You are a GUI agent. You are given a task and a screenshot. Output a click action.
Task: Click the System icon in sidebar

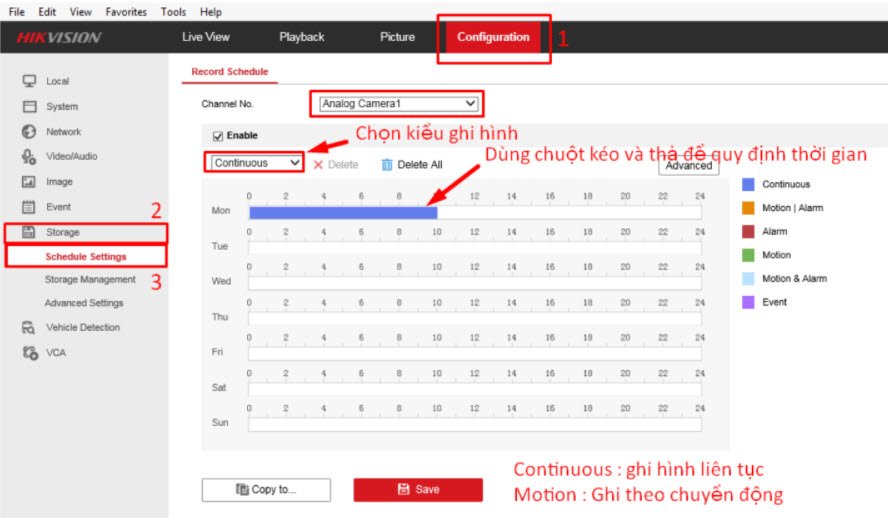pyautogui.click(x=29, y=106)
